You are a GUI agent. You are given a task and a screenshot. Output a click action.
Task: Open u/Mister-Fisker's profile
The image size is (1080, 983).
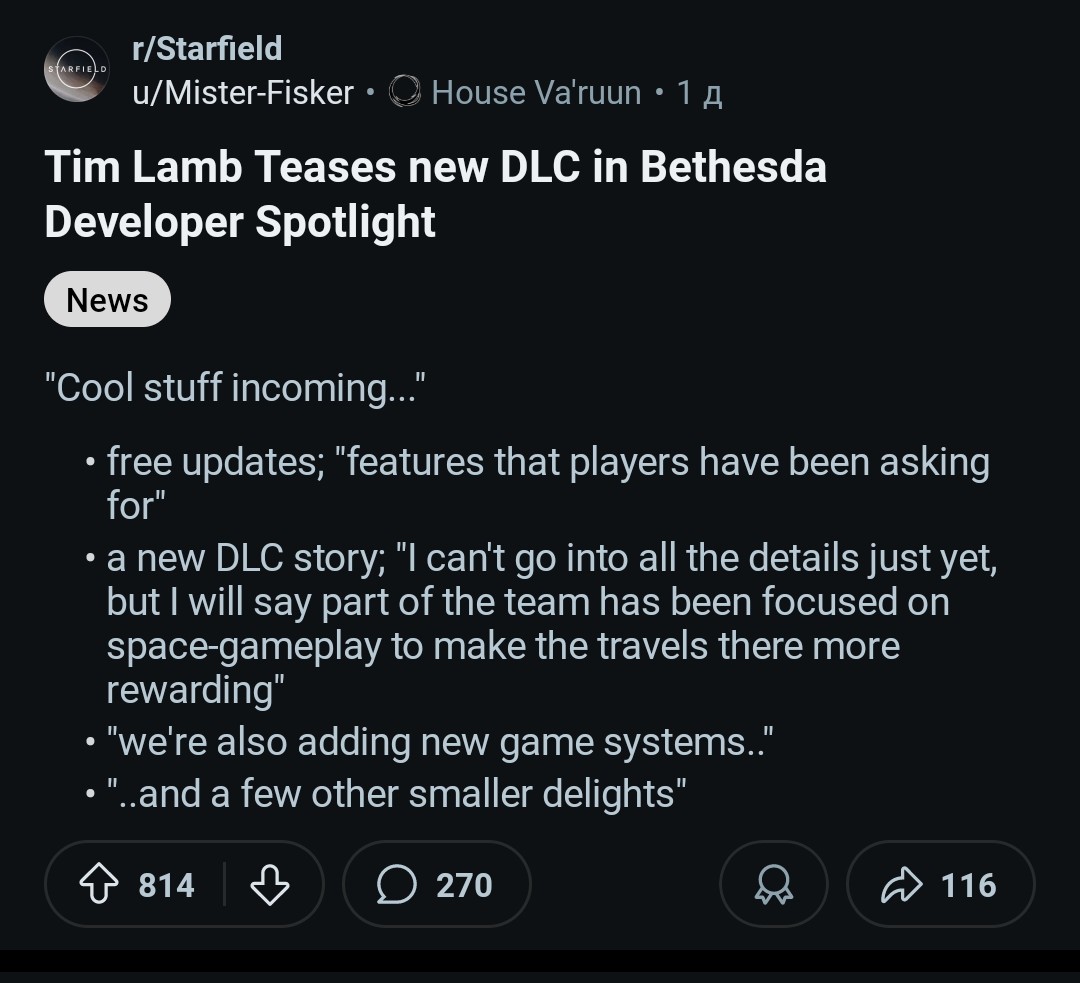coord(243,93)
